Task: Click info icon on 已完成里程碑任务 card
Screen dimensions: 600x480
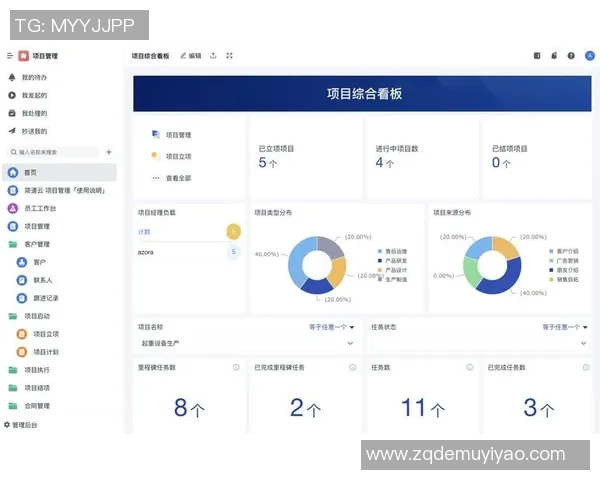Action: point(353,367)
